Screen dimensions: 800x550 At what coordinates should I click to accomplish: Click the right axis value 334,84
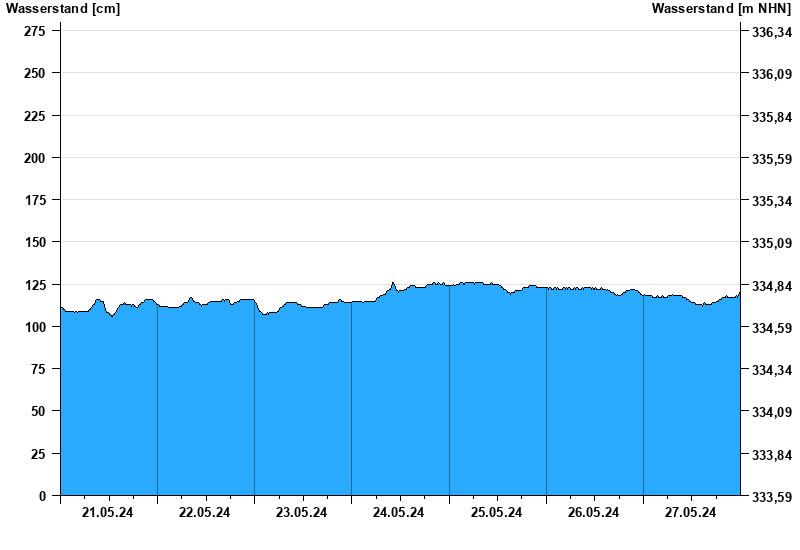772,286
